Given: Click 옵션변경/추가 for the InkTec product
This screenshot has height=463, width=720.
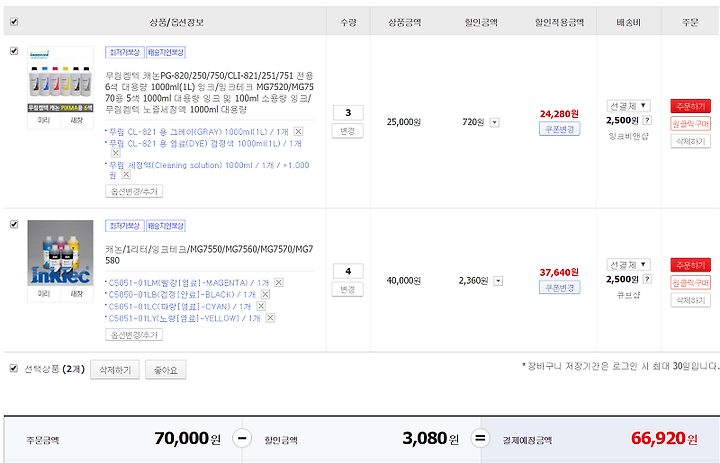Looking at the screenshot, I should [x=134, y=335].
